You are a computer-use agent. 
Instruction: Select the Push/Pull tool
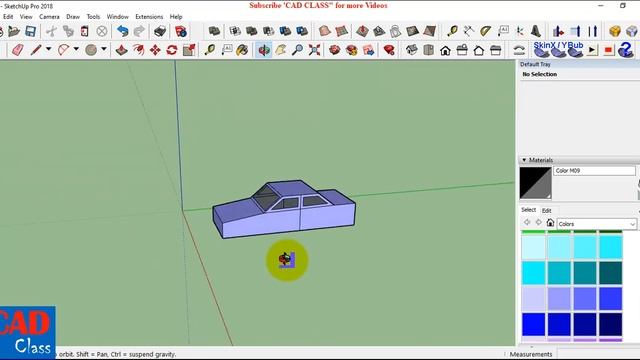pos(122,50)
